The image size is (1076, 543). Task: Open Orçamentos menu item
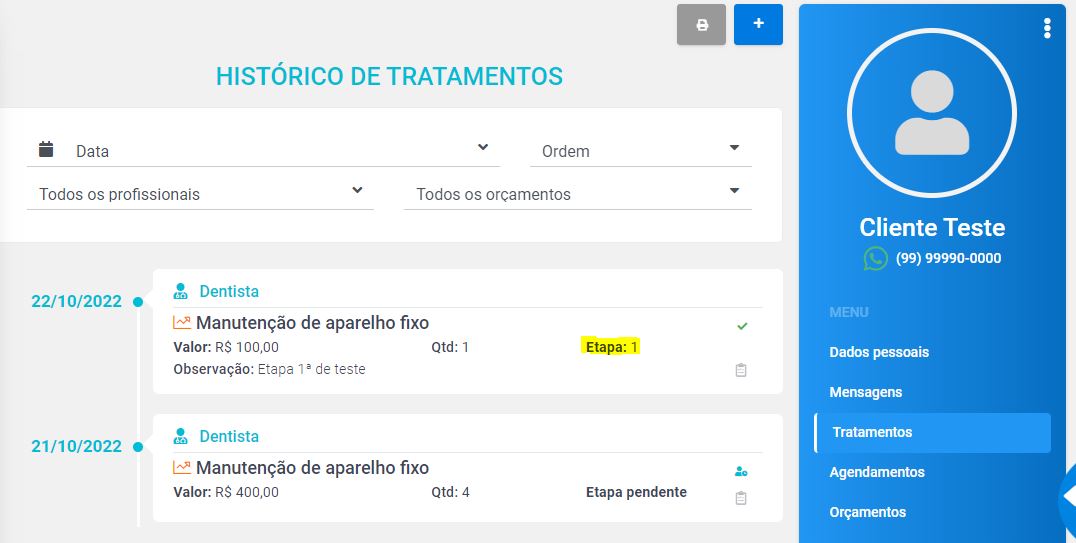[x=867, y=512]
